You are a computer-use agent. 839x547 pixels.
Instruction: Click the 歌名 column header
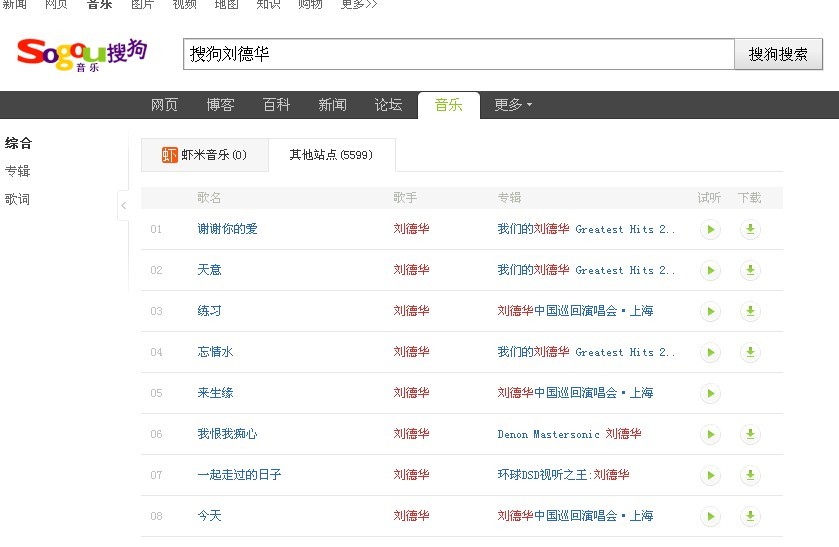coord(209,198)
